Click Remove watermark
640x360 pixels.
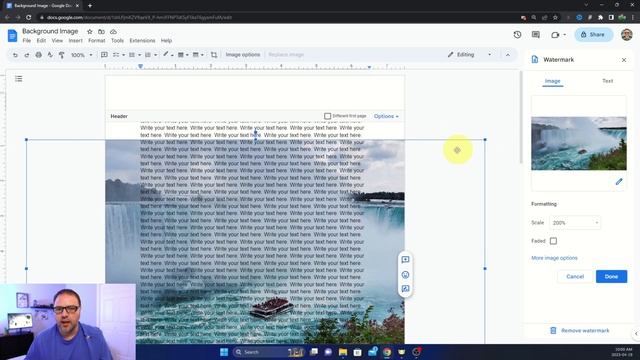click(x=580, y=331)
